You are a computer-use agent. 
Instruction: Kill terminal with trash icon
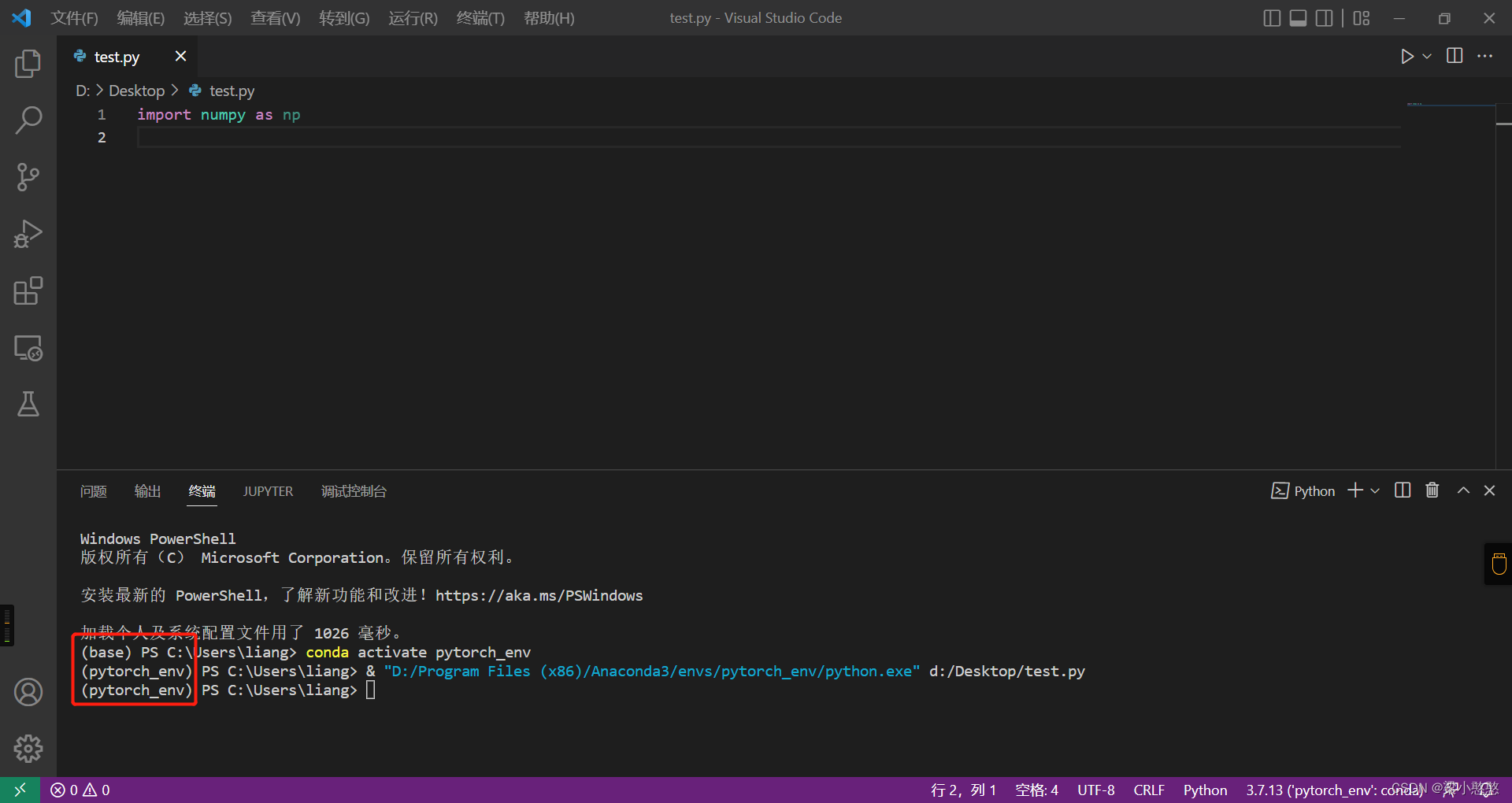click(1432, 490)
